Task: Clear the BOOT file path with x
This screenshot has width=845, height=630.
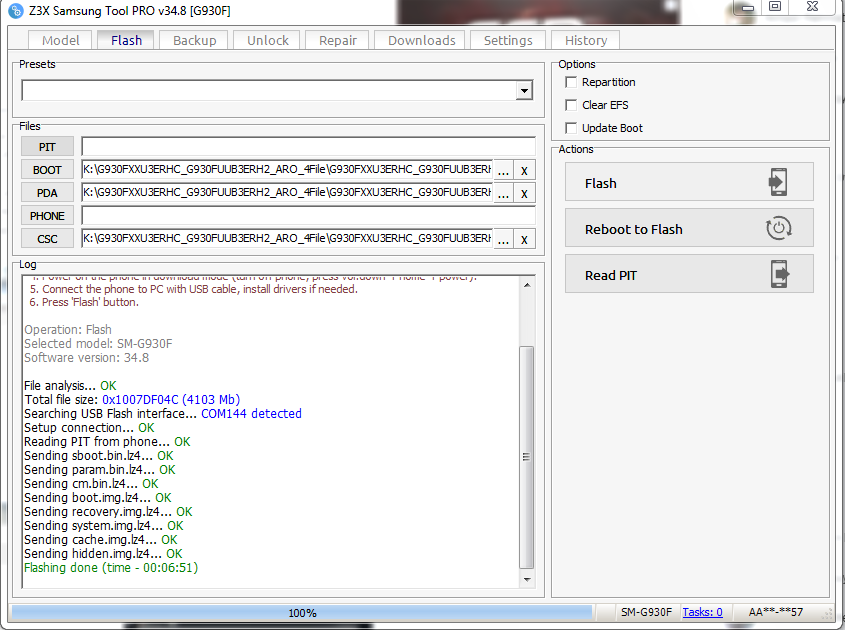Action: [524, 170]
